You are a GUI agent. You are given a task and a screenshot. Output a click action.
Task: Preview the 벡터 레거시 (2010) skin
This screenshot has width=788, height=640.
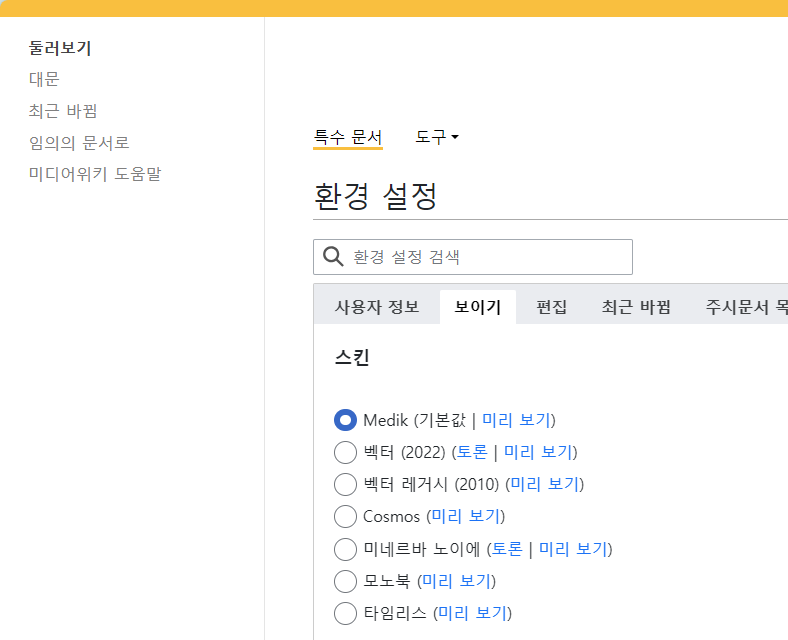tap(545, 484)
